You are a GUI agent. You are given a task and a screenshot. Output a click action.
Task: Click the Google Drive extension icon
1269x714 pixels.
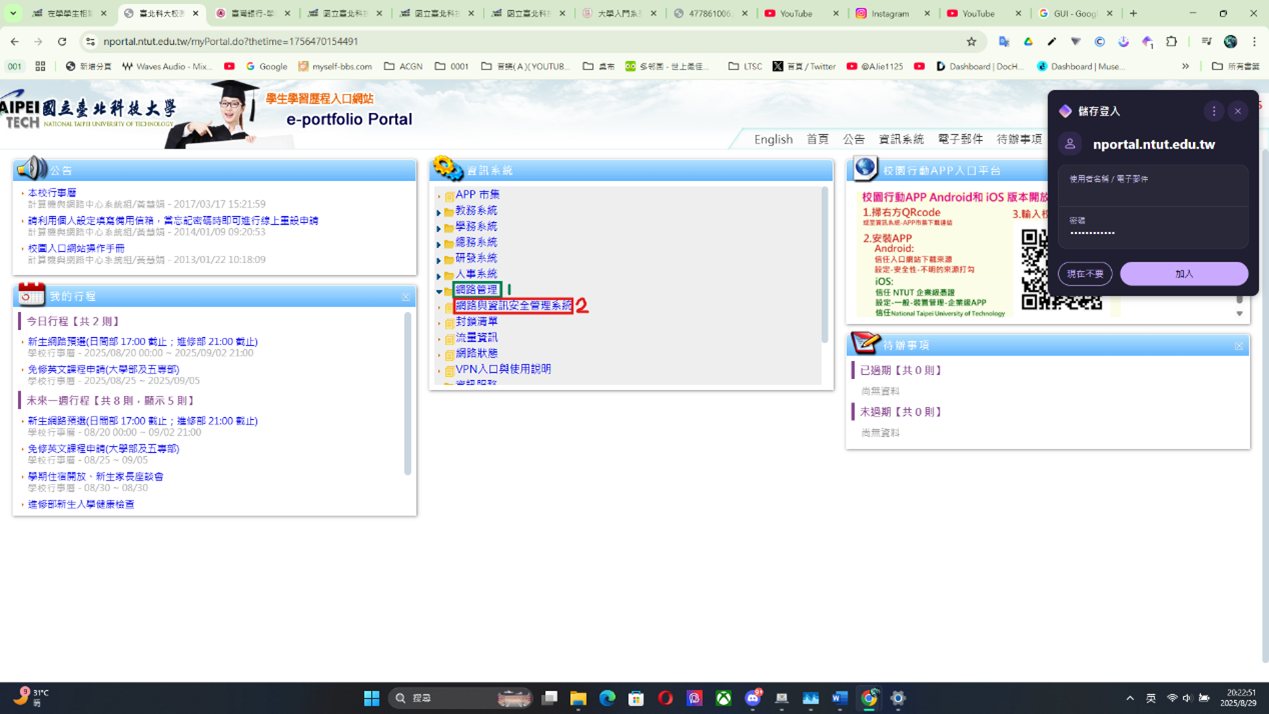pos(1028,42)
